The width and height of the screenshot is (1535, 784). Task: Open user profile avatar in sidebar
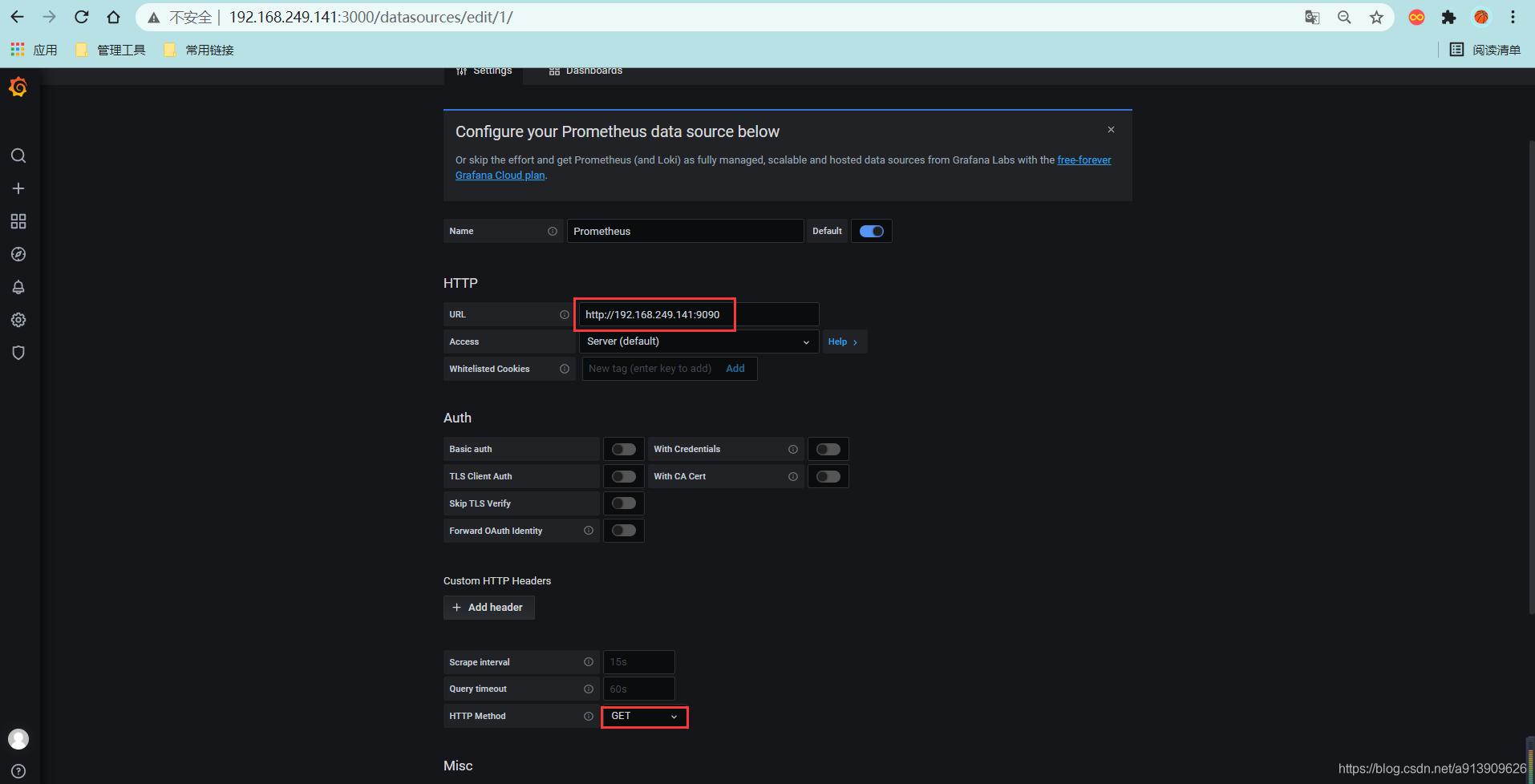[x=18, y=739]
